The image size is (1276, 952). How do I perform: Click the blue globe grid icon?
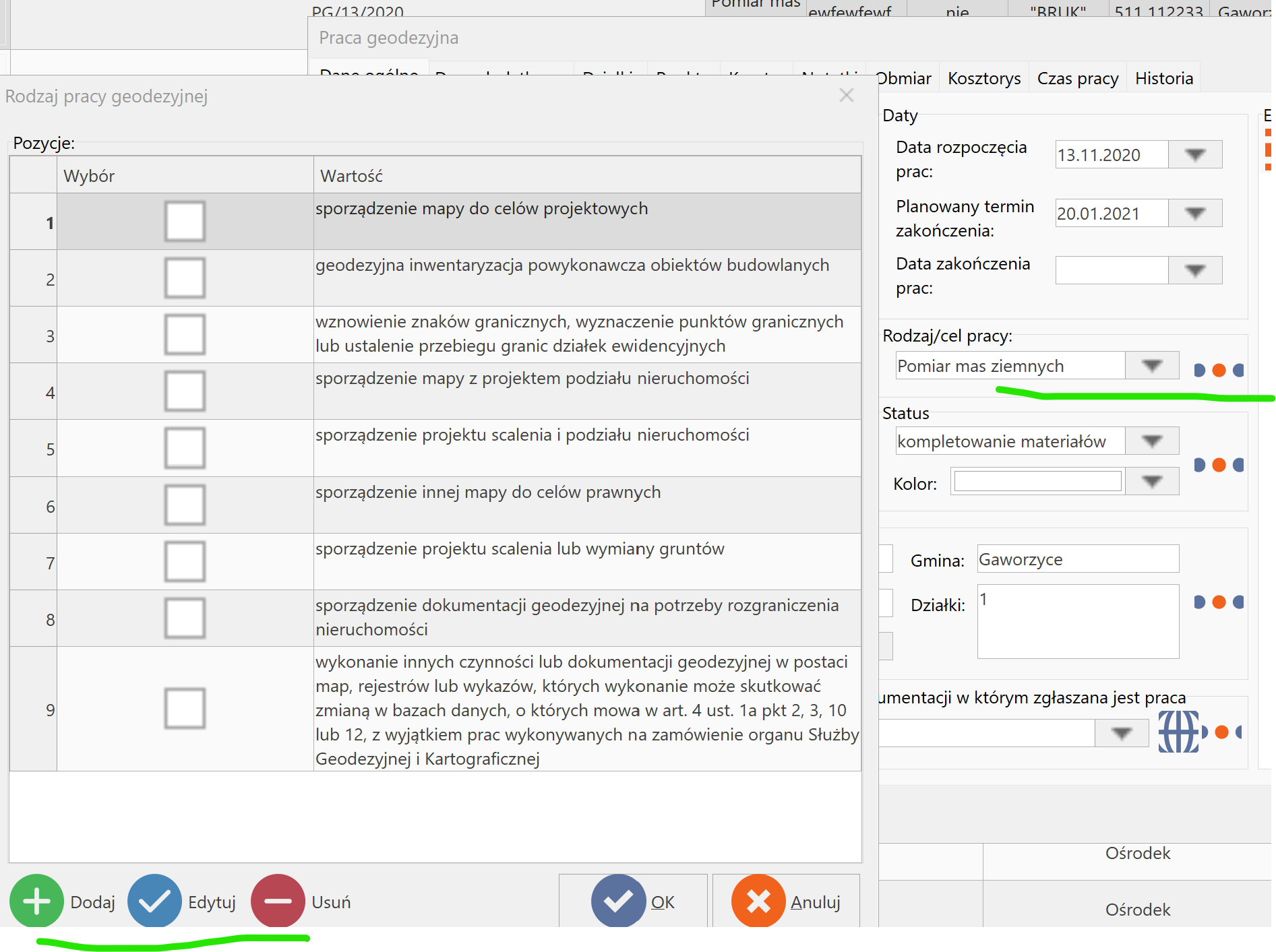(x=1179, y=732)
